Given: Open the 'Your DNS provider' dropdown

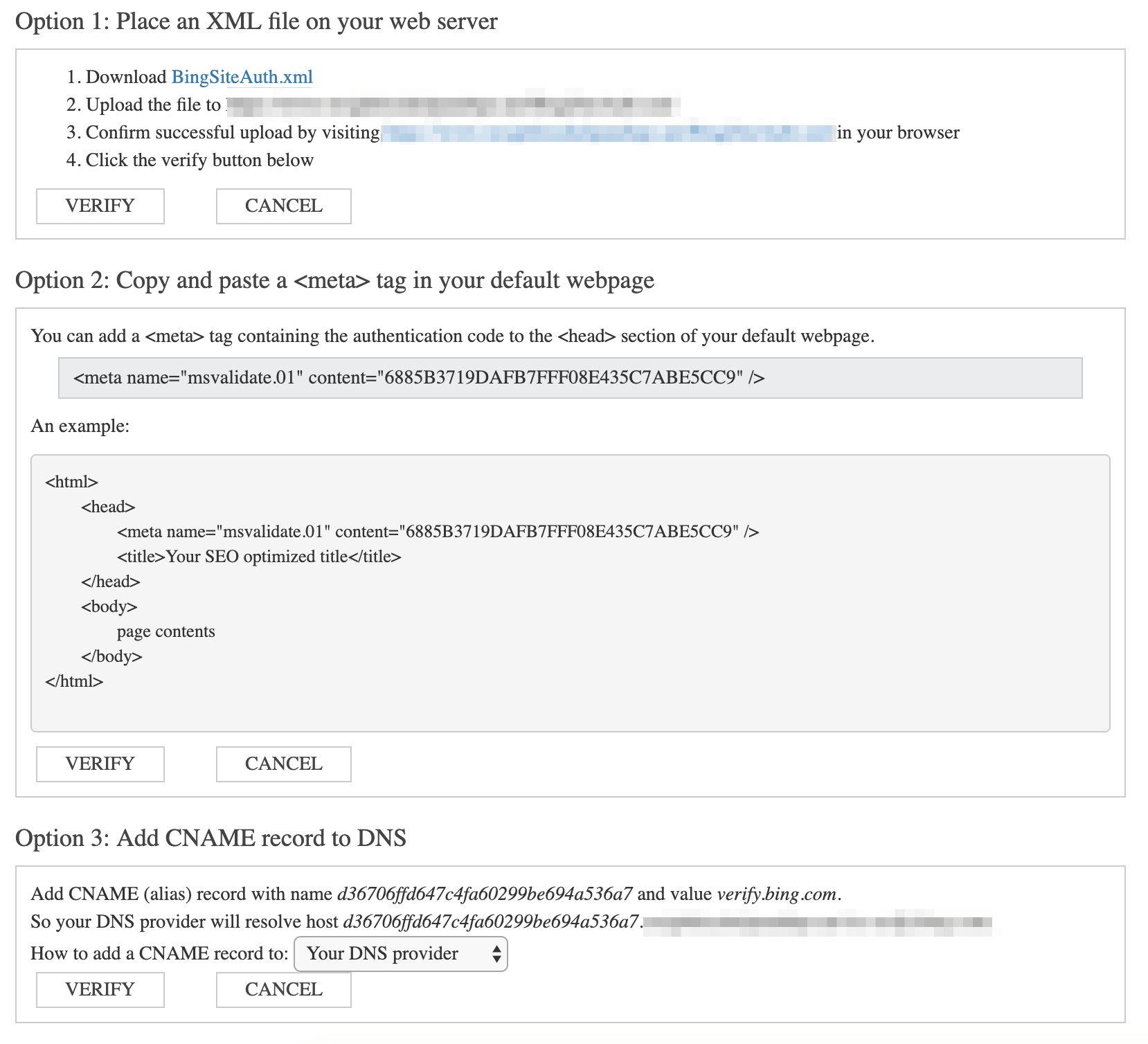Looking at the screenshot, I should pos(400,954).
